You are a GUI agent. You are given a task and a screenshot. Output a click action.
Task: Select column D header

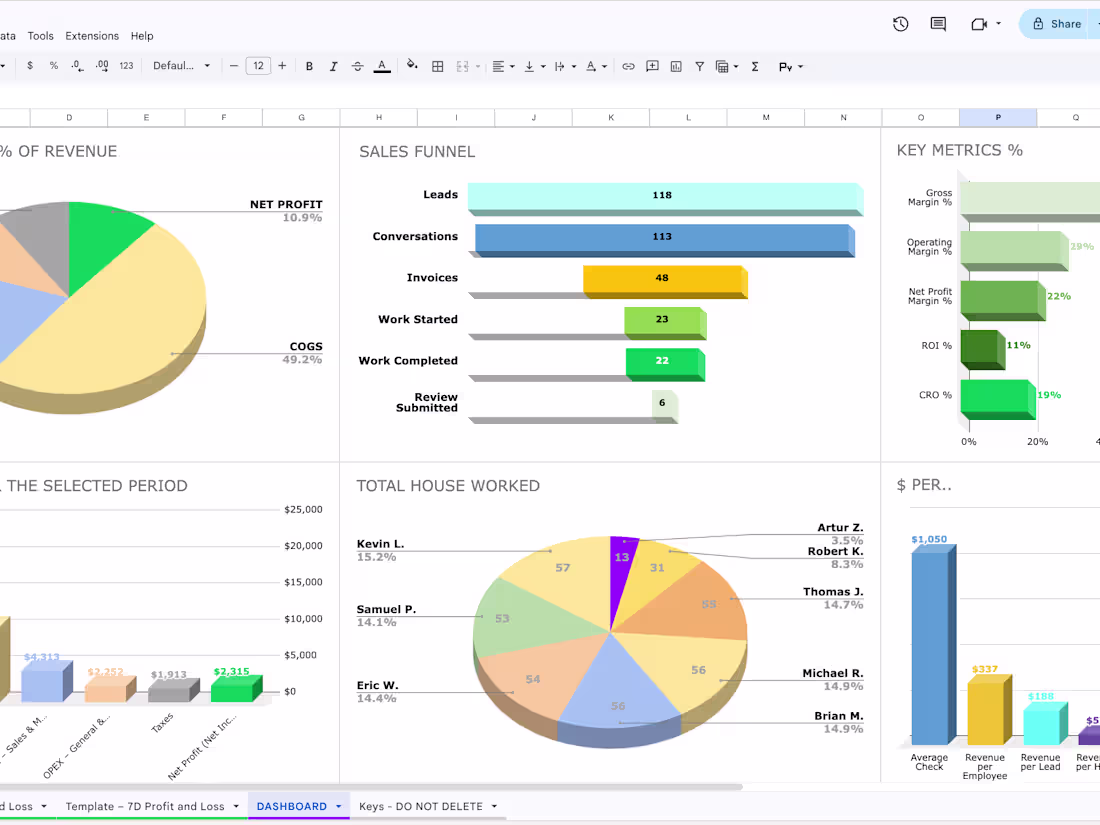[x=69, y=117]
